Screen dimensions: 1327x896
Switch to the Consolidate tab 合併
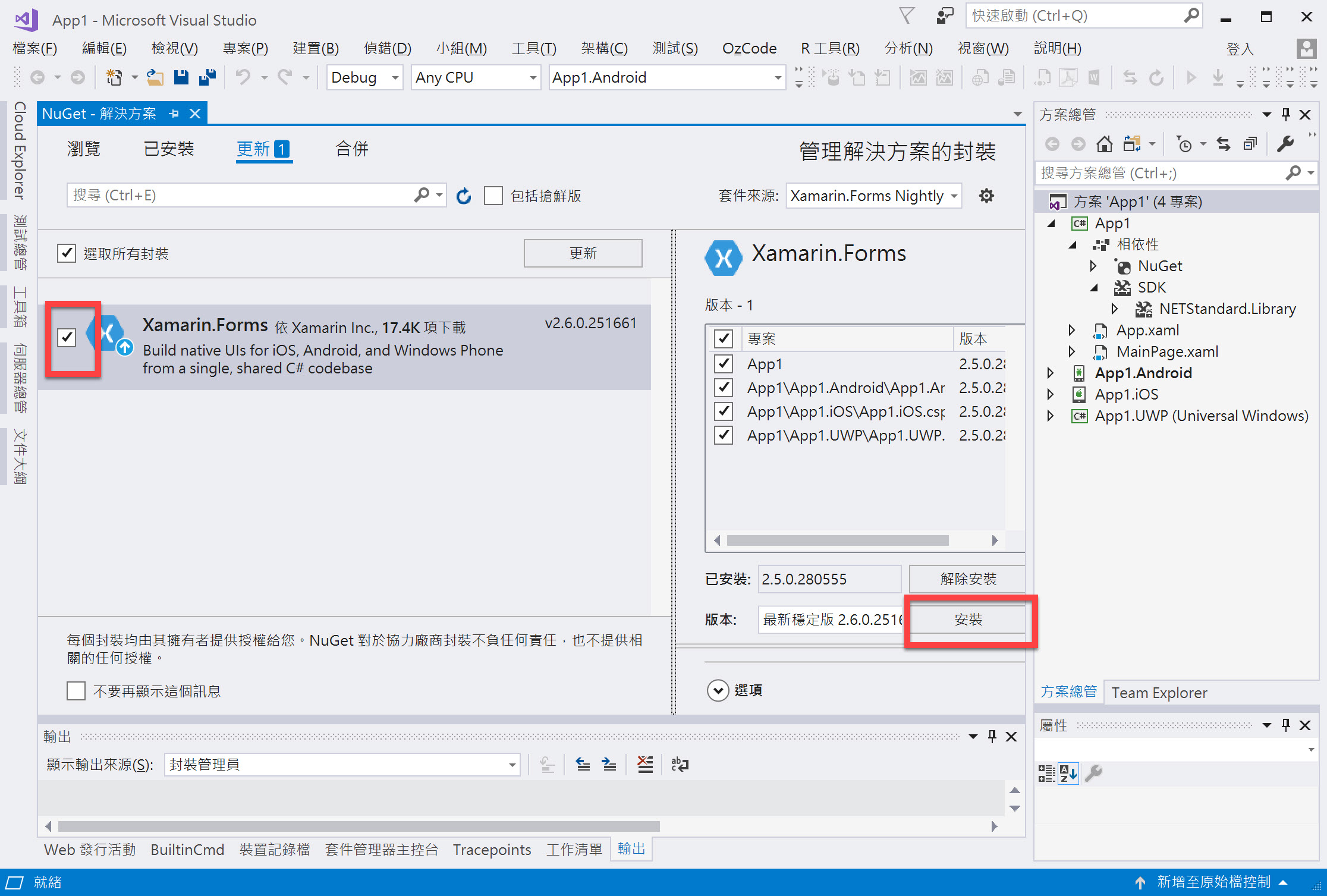click(x=352, y=149)
